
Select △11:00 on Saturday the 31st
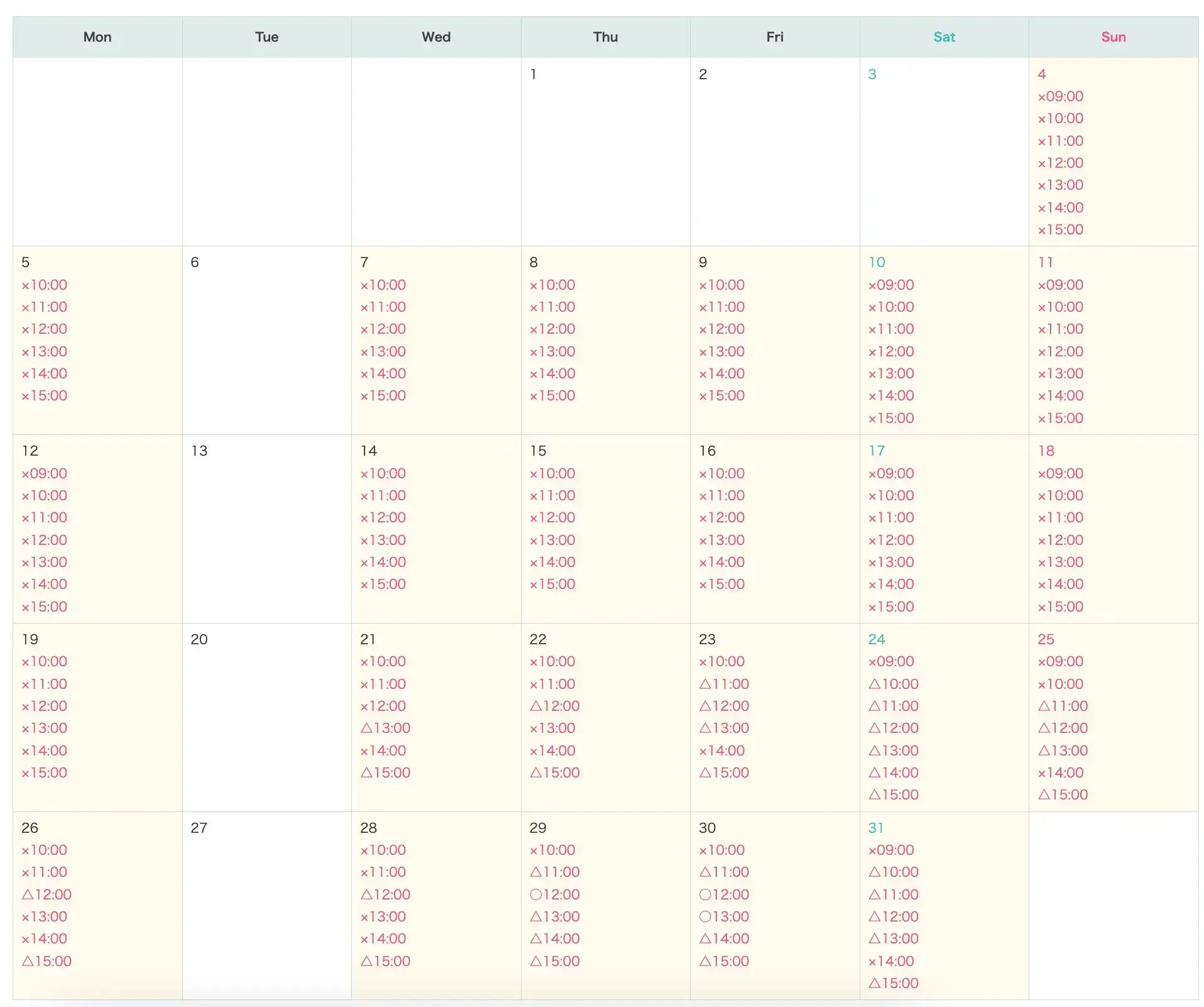pos(893,894)
